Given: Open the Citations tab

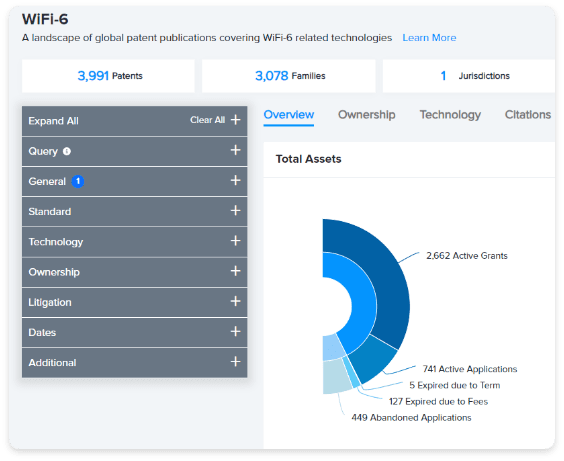Looking at the screenshot, I should [x=528, y=115].
